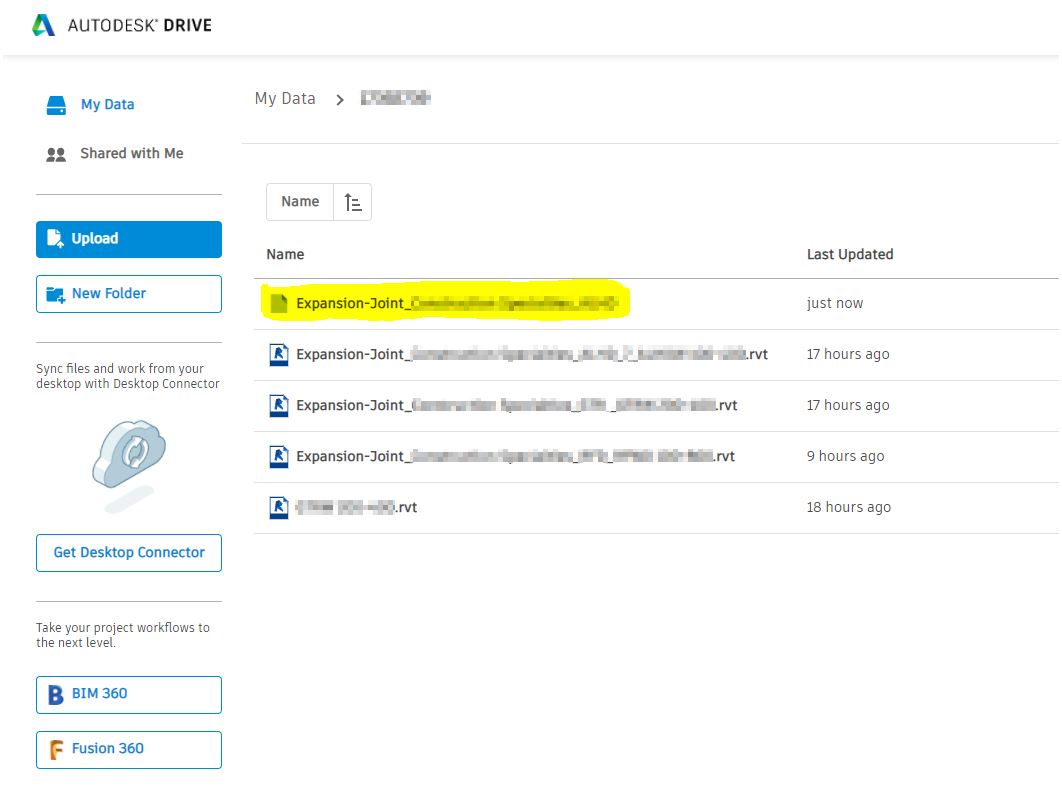Click the Fusion 360 icon
The width and height of the screenshot is (1062, 798).
click(x=55, y=749)
